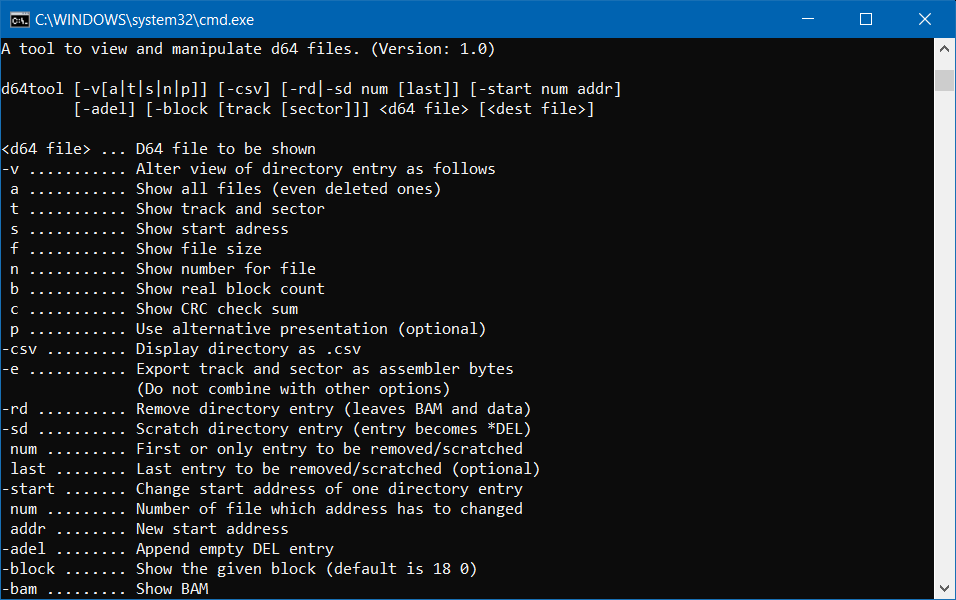Click the '-bam' Show BAM line
Image resolution: width=956 pixels, height=600 pixels.
point(105,589)
